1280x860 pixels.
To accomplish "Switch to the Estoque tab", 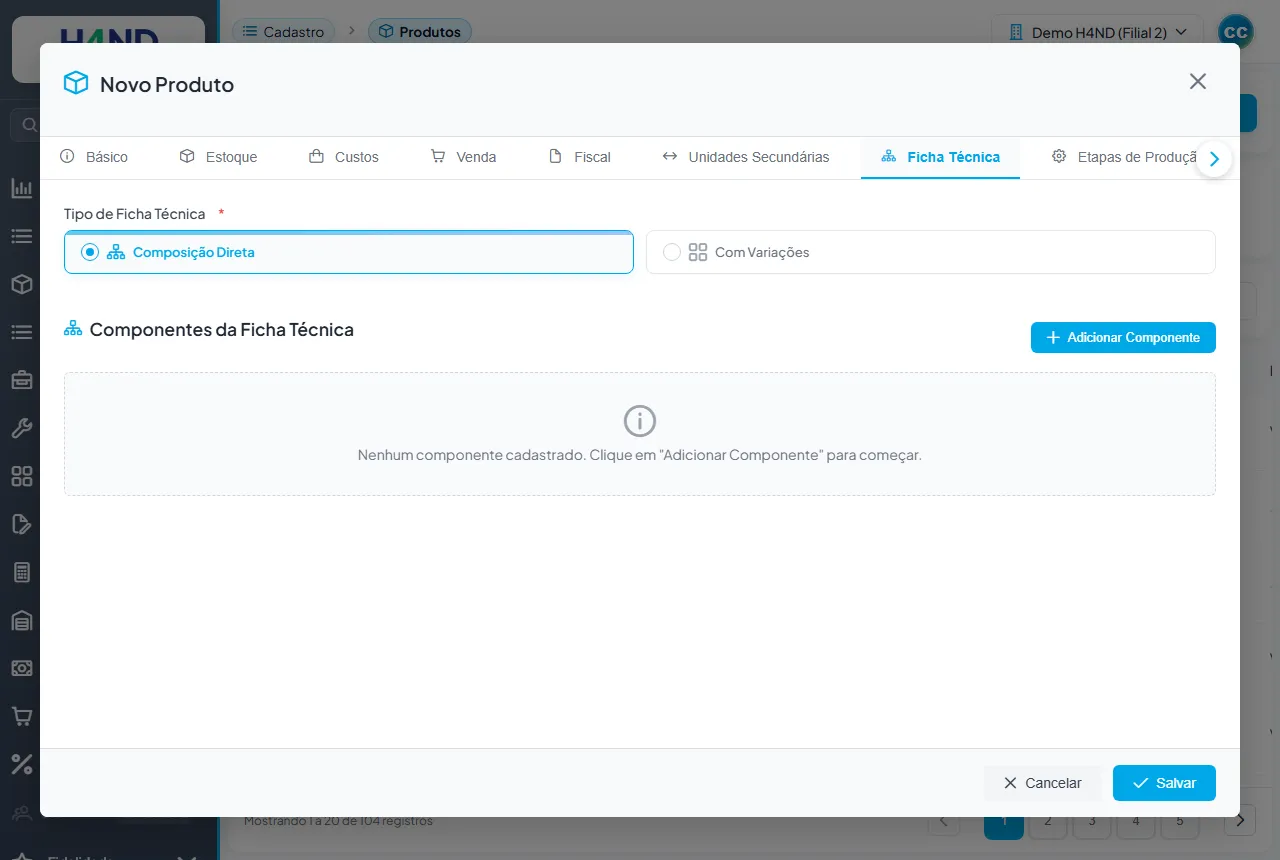I will [x=219, y=157].
